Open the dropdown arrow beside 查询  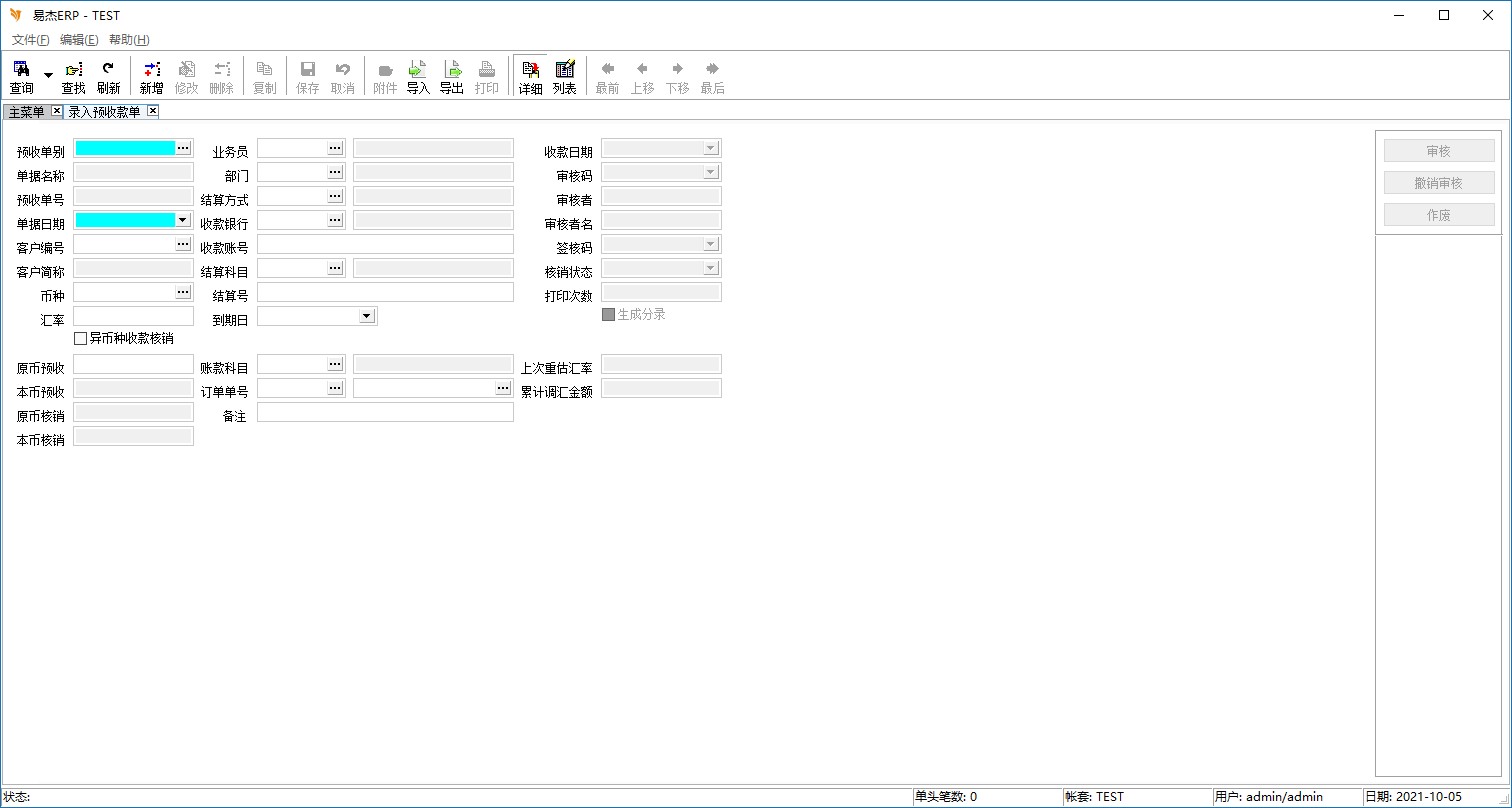48,76
